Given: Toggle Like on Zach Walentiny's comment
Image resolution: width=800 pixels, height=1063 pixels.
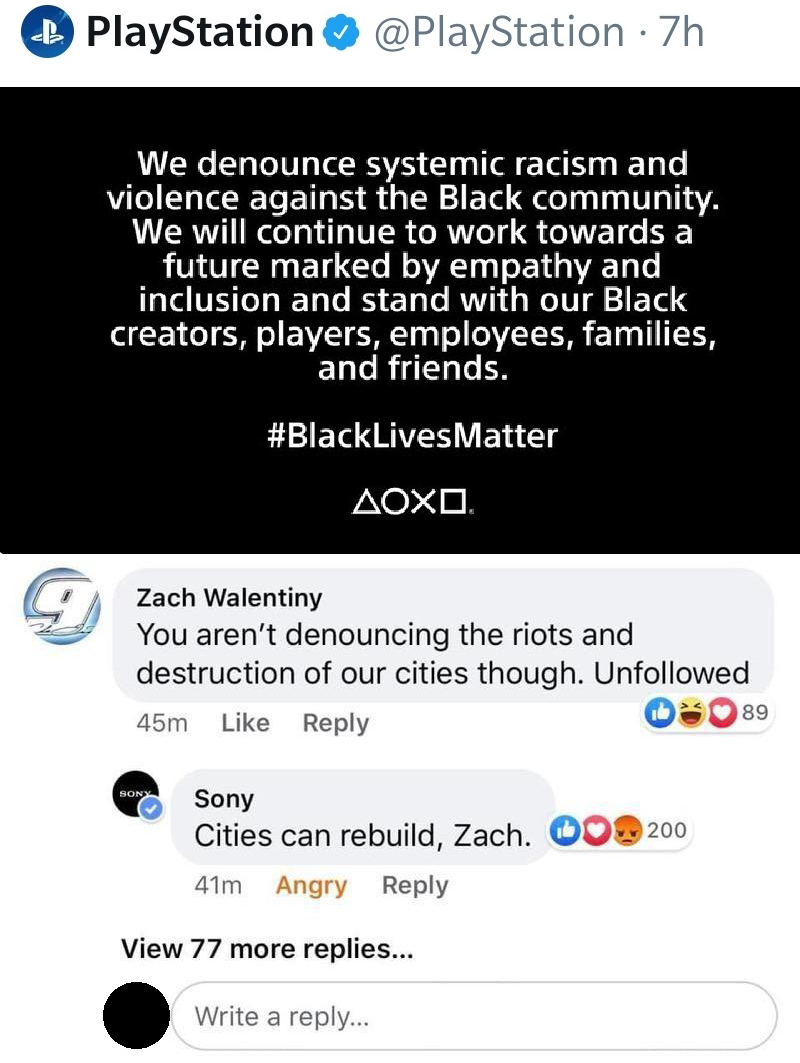Looking at the screenshot, I should pos(245,723).
